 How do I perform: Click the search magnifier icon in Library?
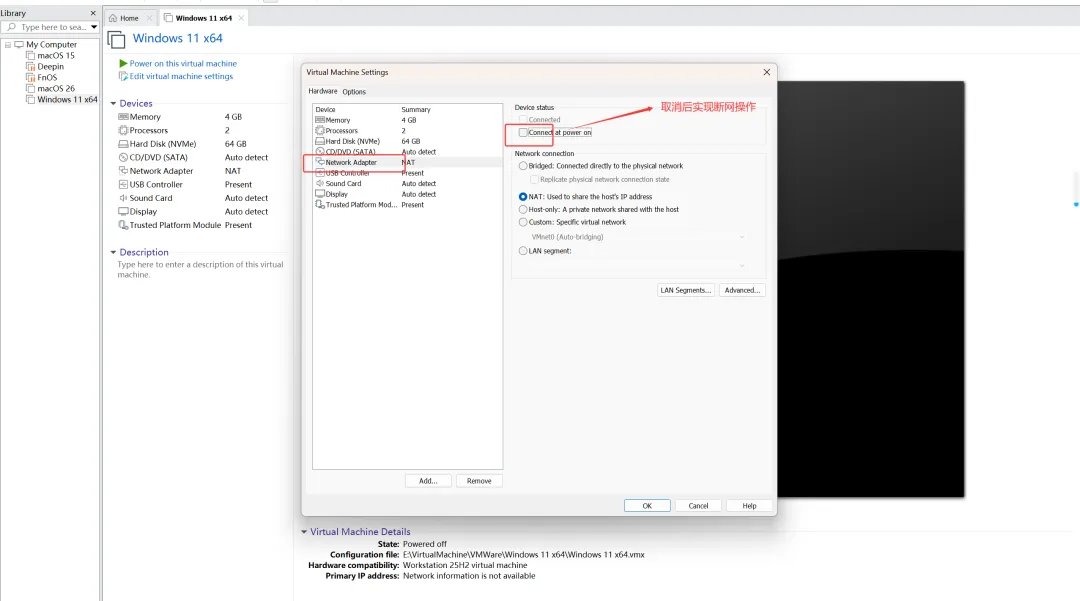click(12, 27)
